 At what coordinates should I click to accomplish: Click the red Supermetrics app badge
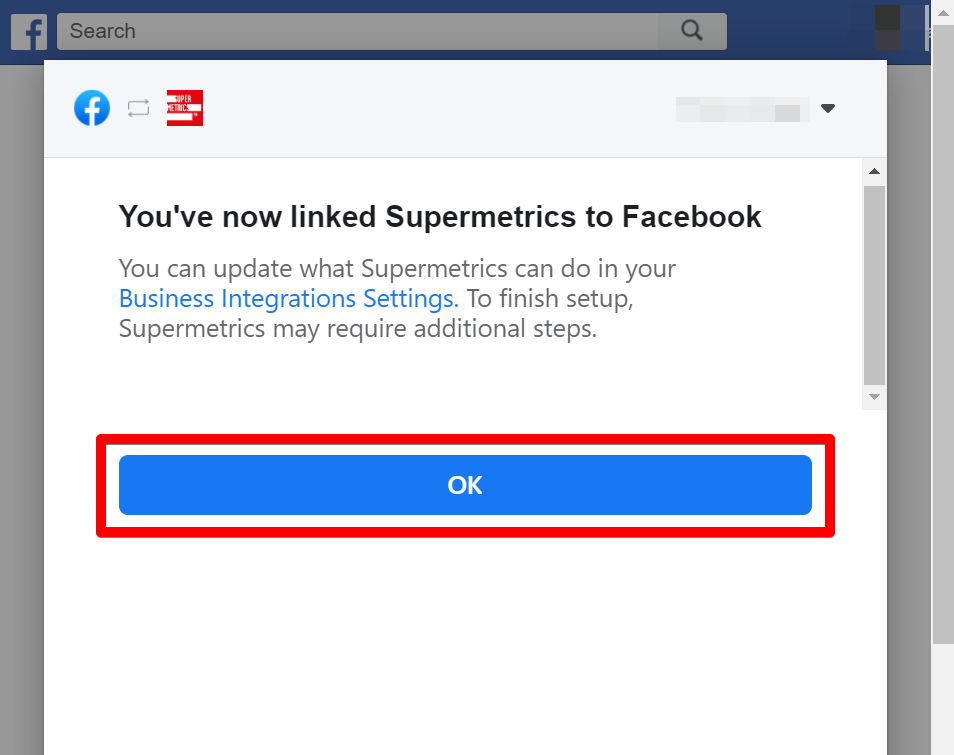coord(184,108)
